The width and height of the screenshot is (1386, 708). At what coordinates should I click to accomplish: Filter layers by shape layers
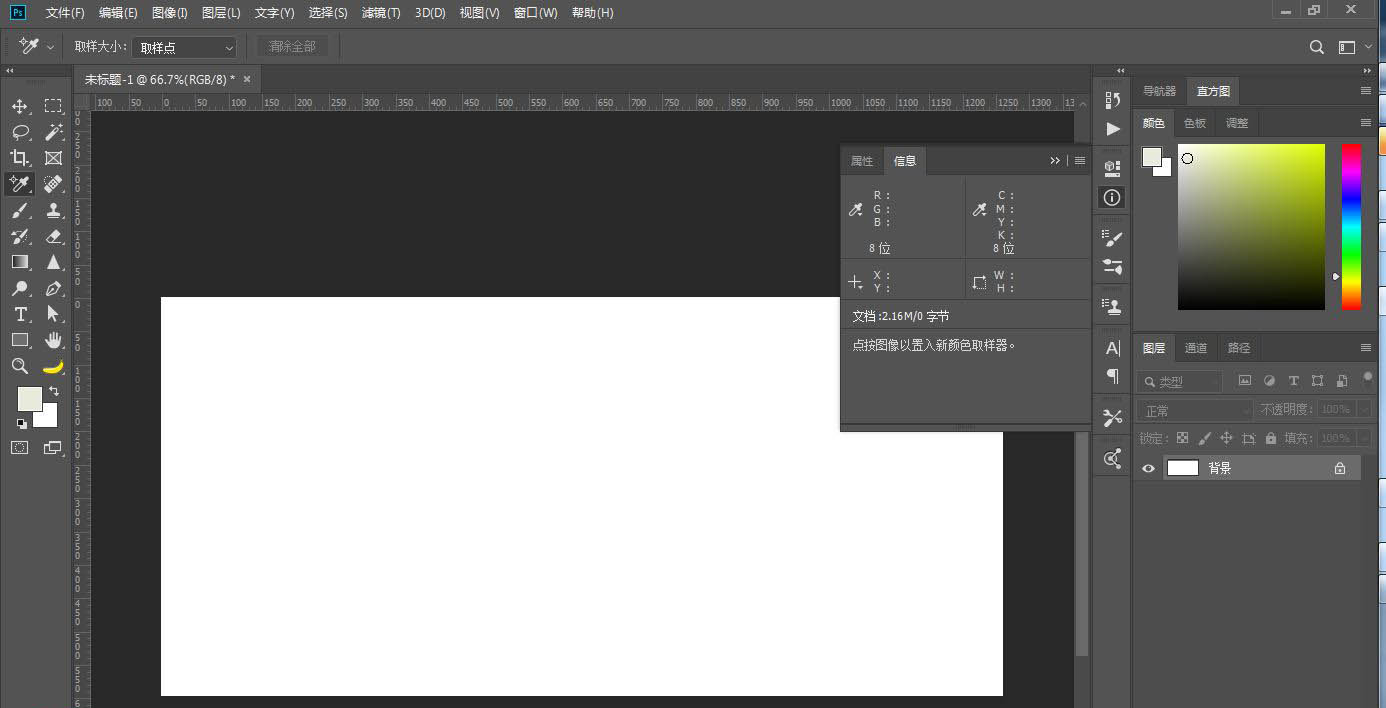1317,381
